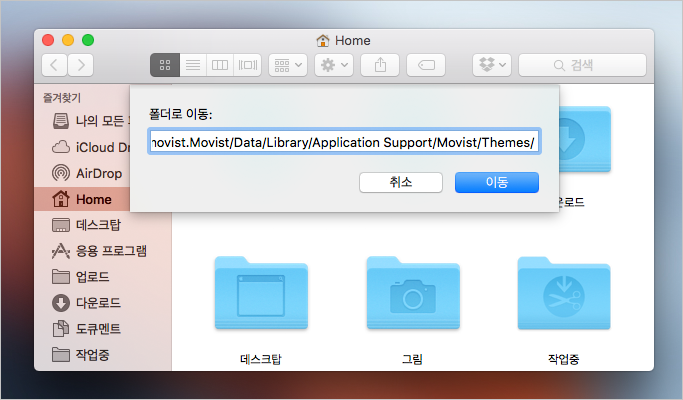
Task: Open the gear action menu
Action: (x=334, y=65)
